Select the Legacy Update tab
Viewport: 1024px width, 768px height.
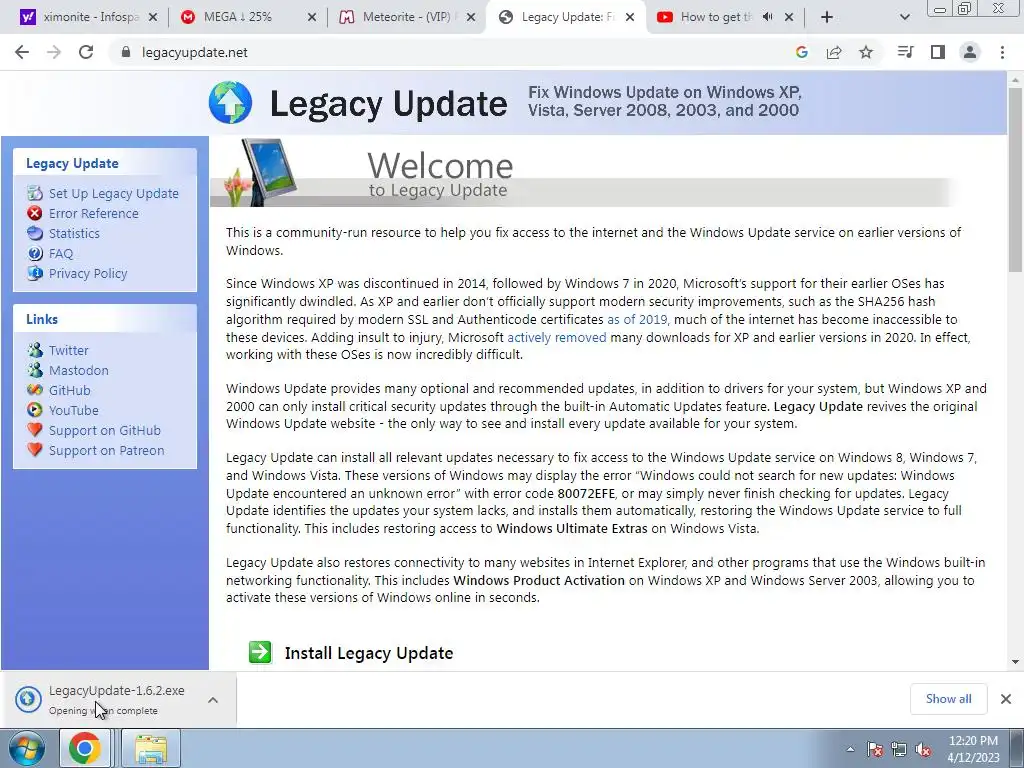(568, 17)
